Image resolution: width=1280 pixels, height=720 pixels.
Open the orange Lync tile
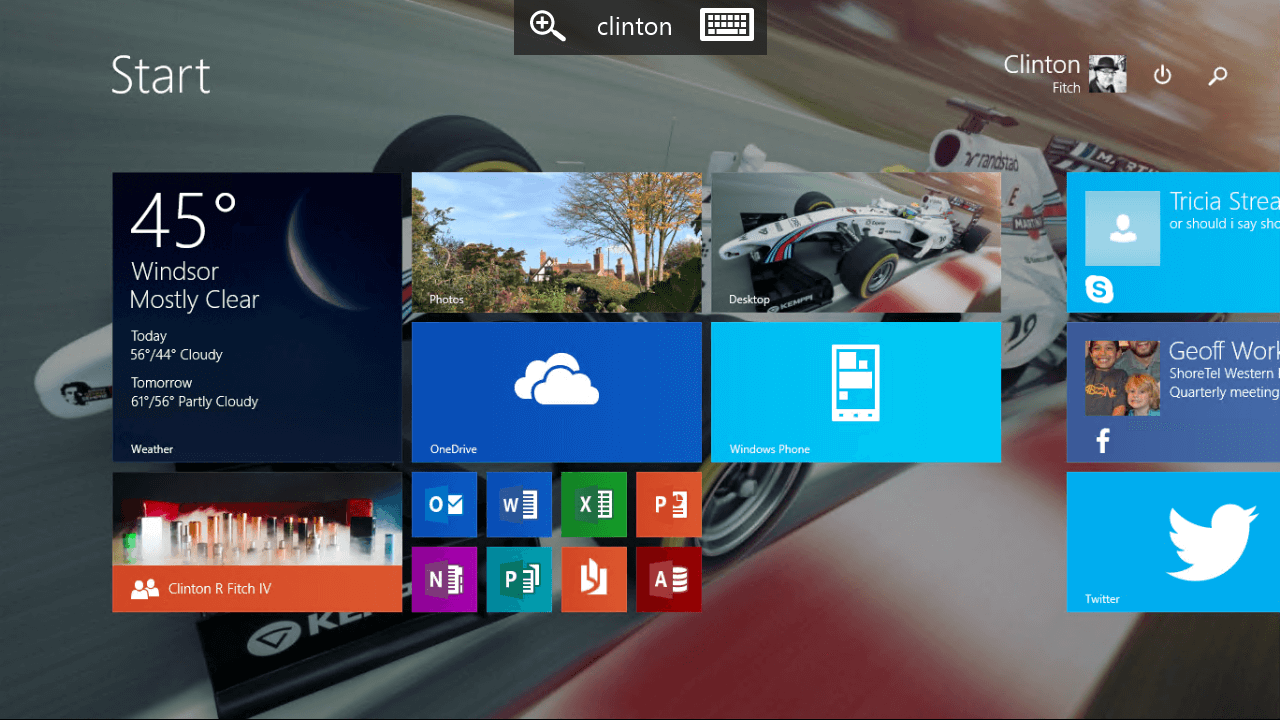594,579
